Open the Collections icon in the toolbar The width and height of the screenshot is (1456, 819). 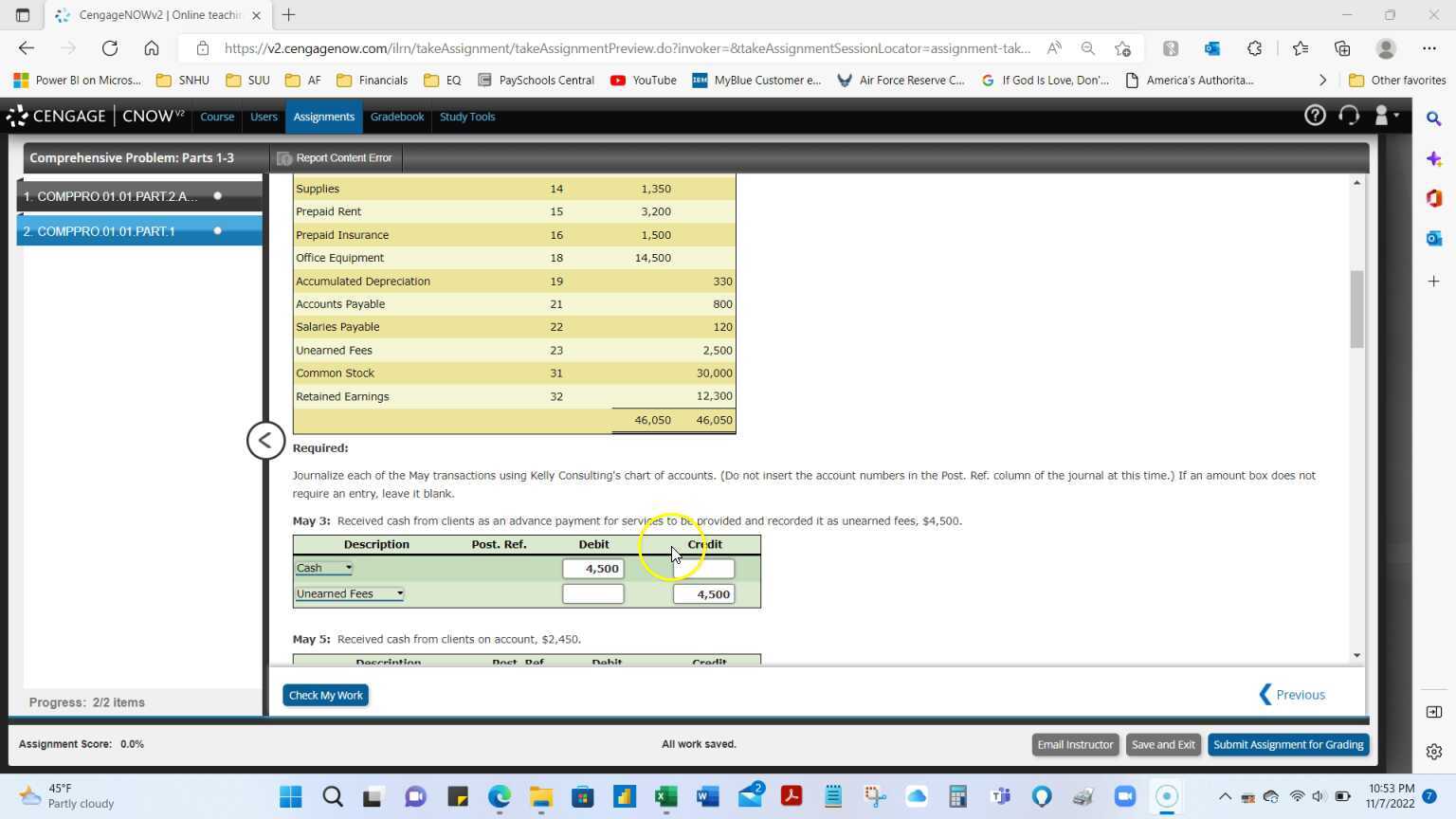coord(1342,48)
